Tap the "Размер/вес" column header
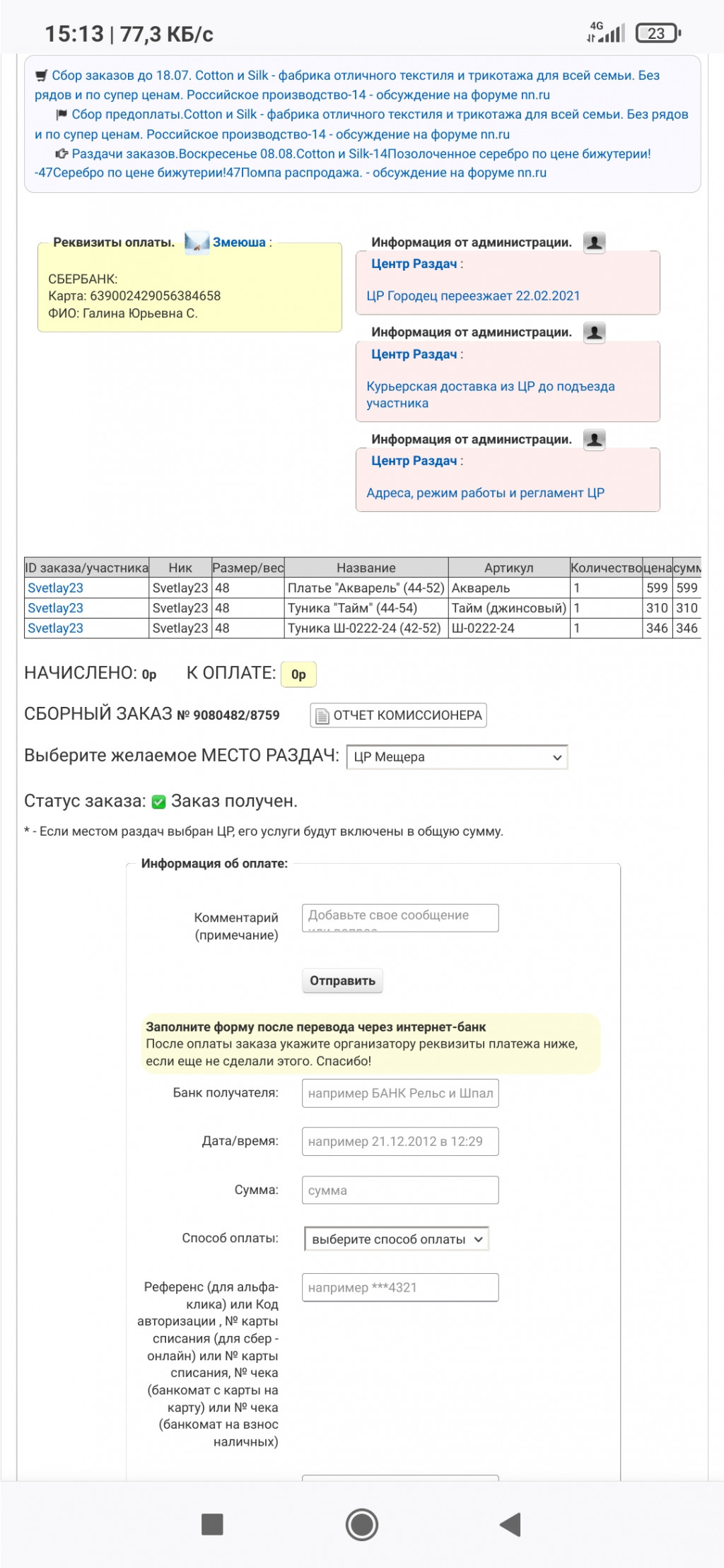 tap(248, 568)
